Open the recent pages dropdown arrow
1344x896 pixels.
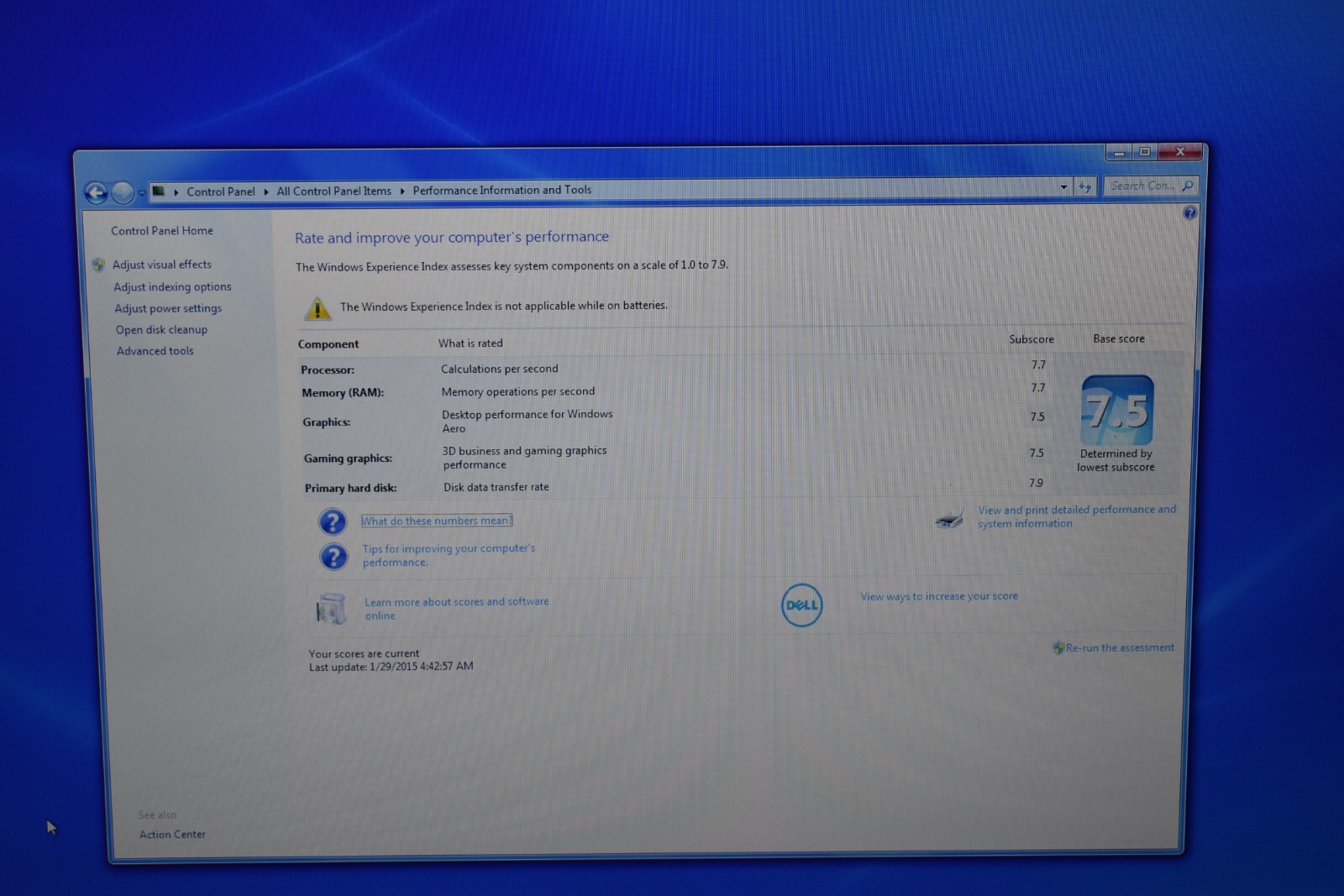point(141,193)
